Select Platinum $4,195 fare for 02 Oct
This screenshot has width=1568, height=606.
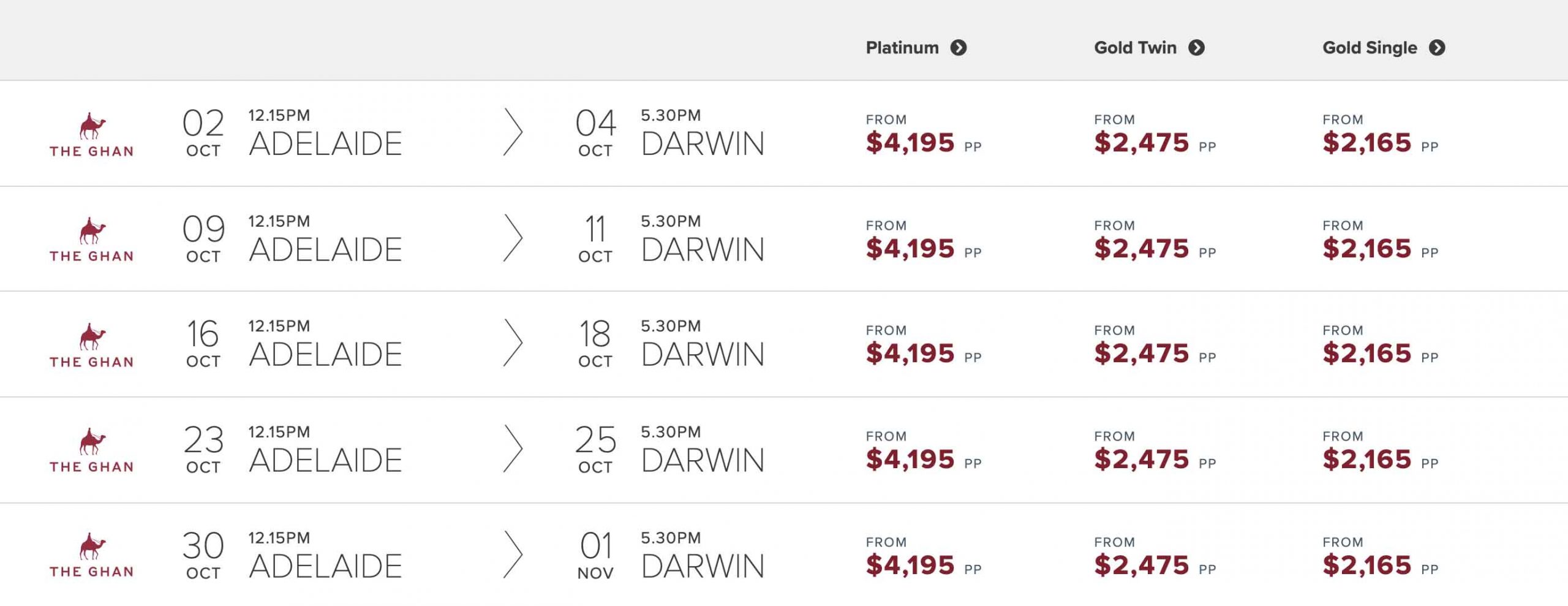pos(910,143)
